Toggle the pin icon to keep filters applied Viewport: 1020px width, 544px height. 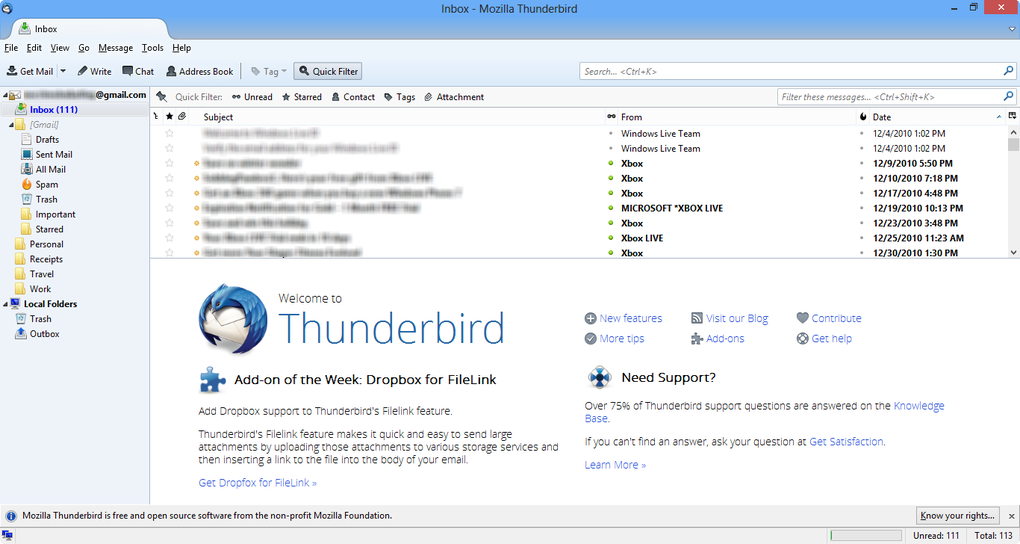[x=161, y=97]
